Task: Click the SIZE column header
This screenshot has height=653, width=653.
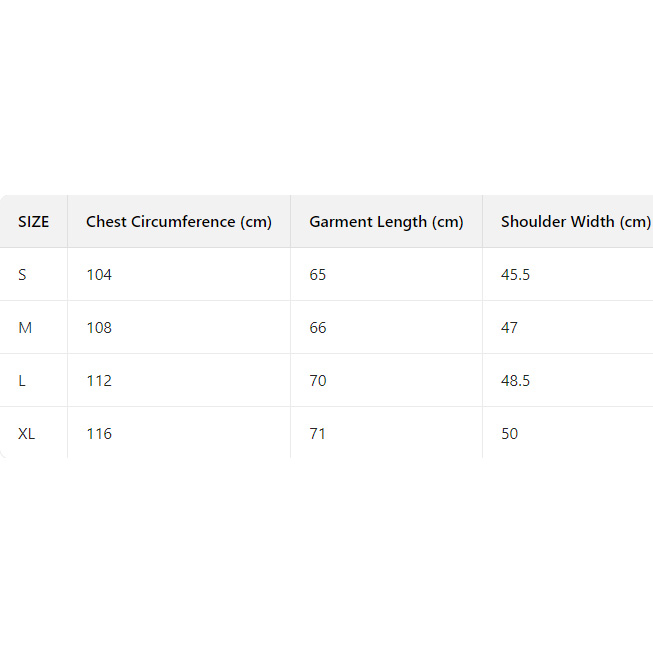Action: pos(33,222)
